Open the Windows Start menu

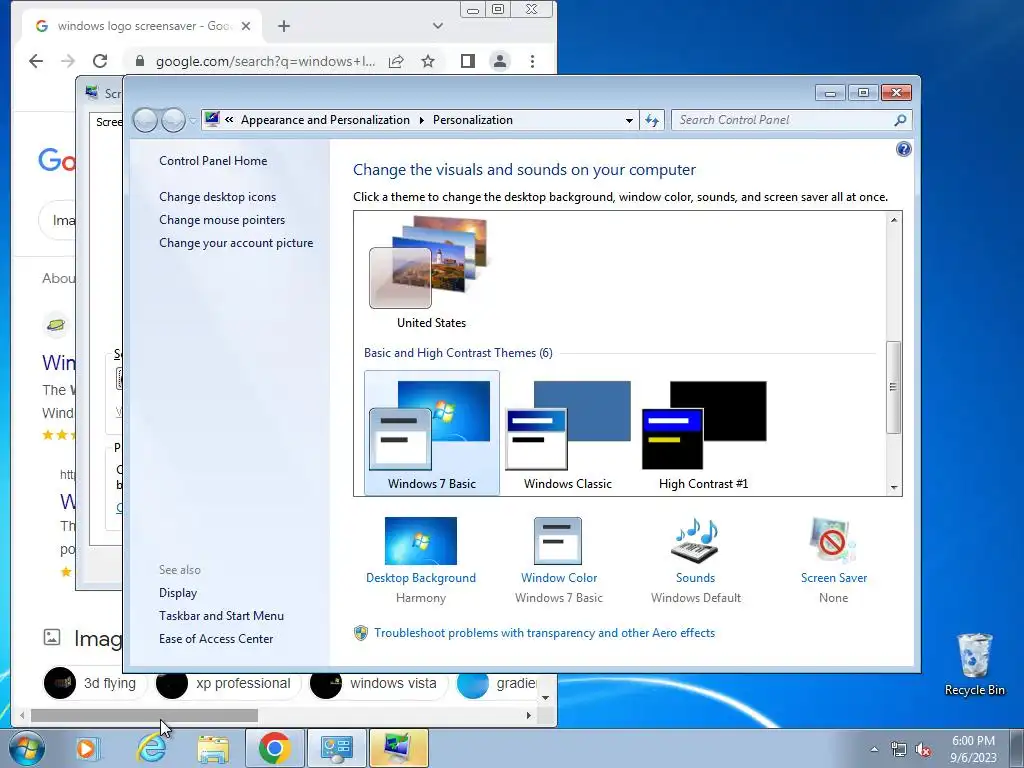(27, 748)
